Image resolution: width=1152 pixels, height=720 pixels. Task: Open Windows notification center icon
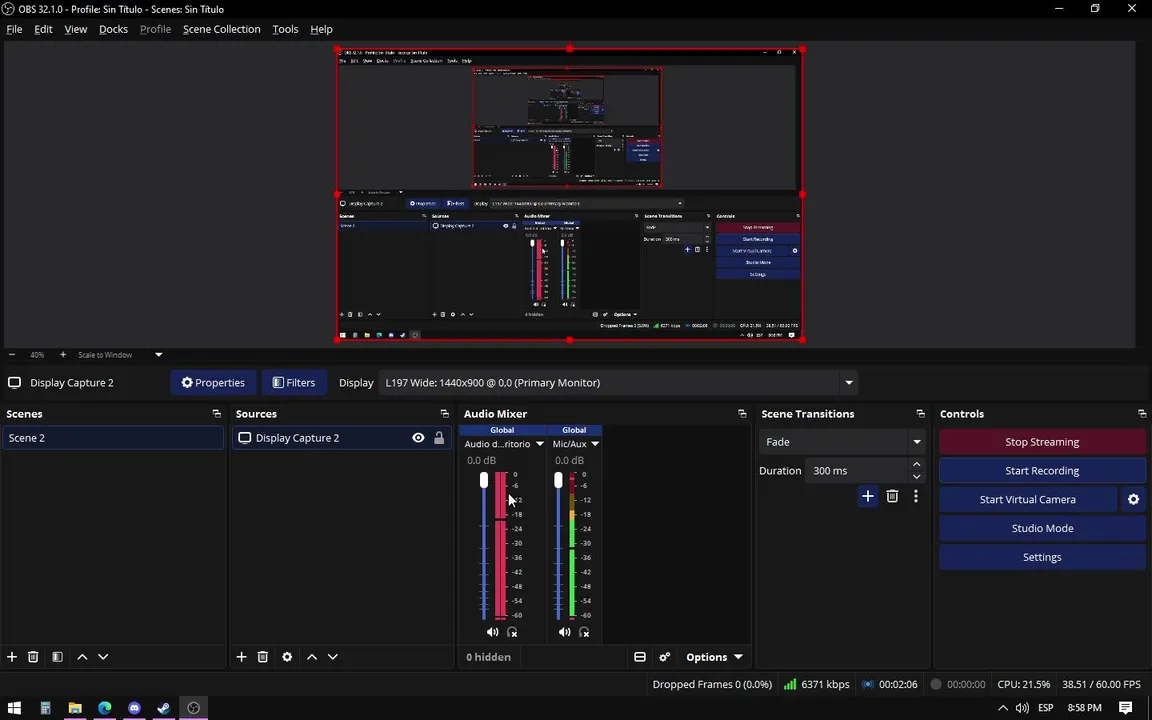(1125, 708)
